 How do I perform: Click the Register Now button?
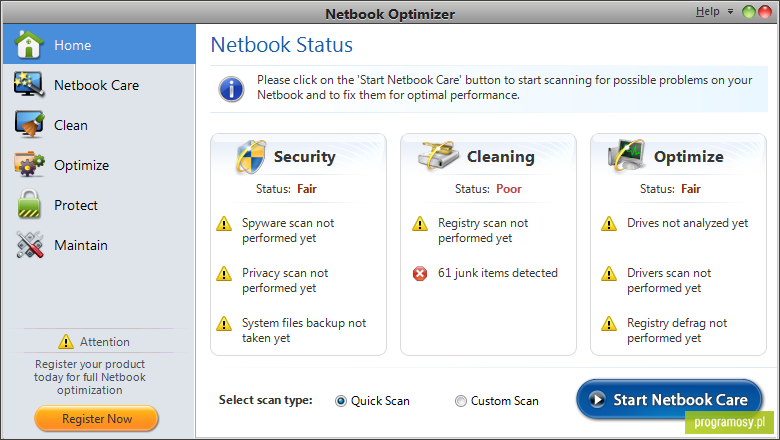[97, 419]
